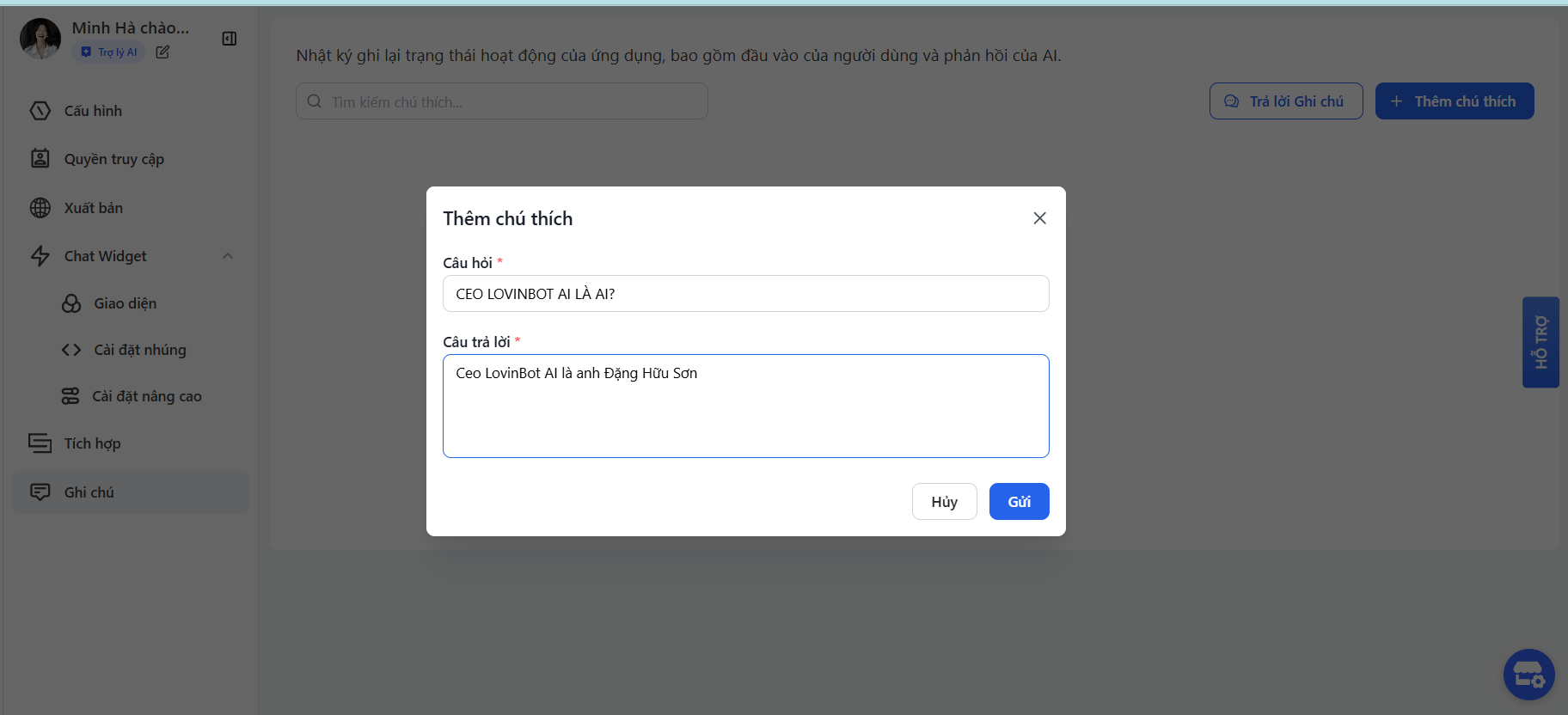The width and height of the screenshot is (1568, 715).
Task: Click the edit pencil icon beside Trợ lý AI
Action: click(x=162, y=52)
